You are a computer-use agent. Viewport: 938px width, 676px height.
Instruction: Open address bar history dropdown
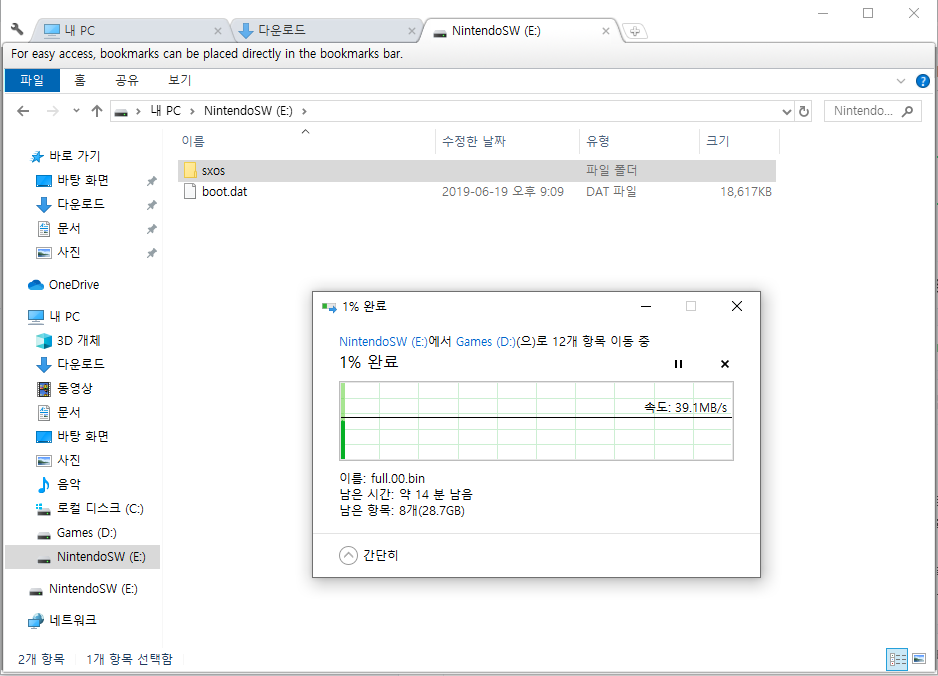coord(787,111)
